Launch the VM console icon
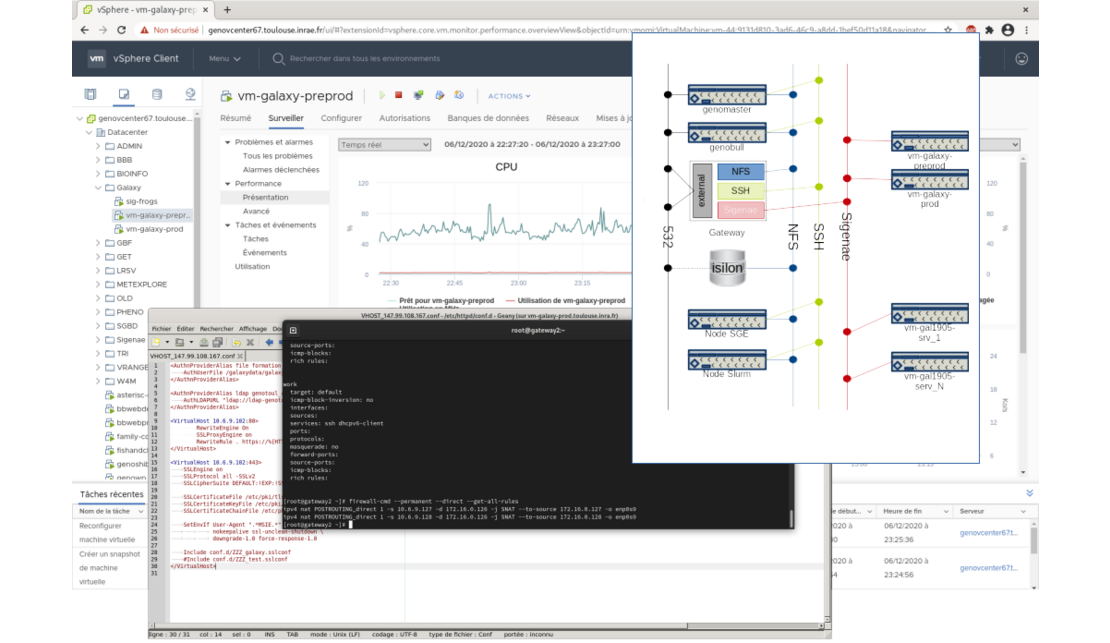The width and height of the screenshot is (1110, 643). coord(418,95)
